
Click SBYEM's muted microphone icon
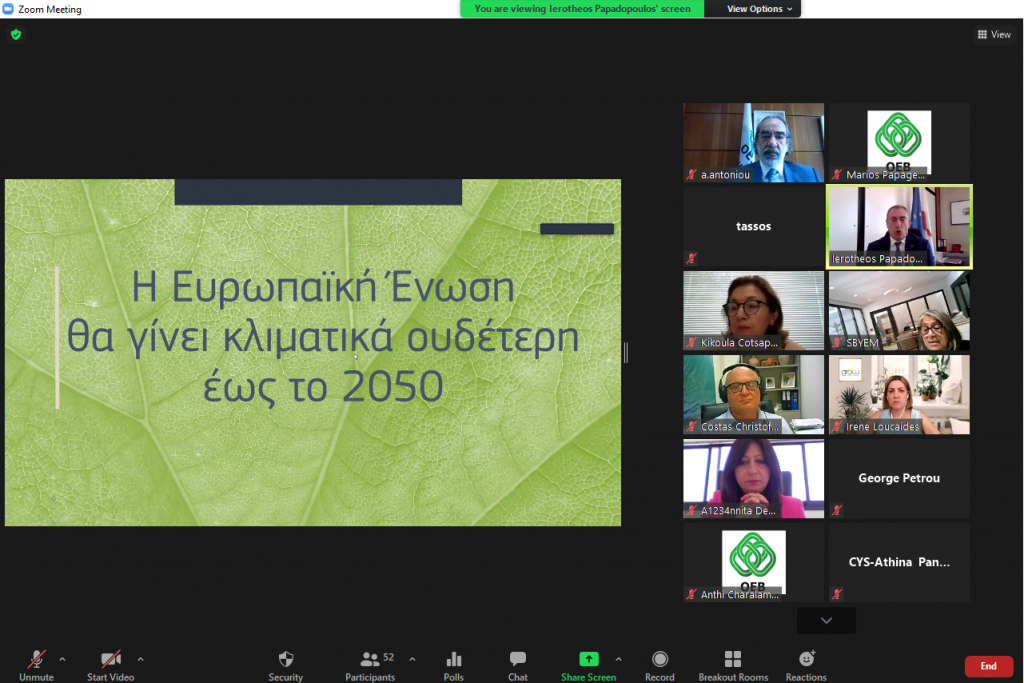coord(837,342)
